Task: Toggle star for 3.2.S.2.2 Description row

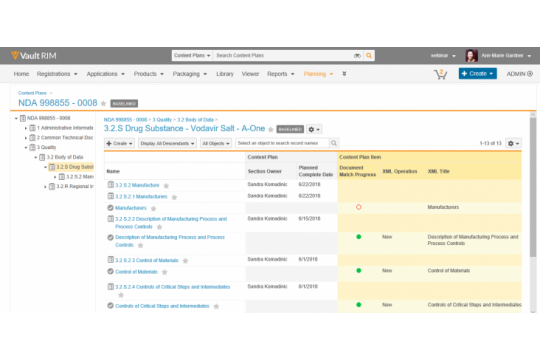Action: pos(159,227)
